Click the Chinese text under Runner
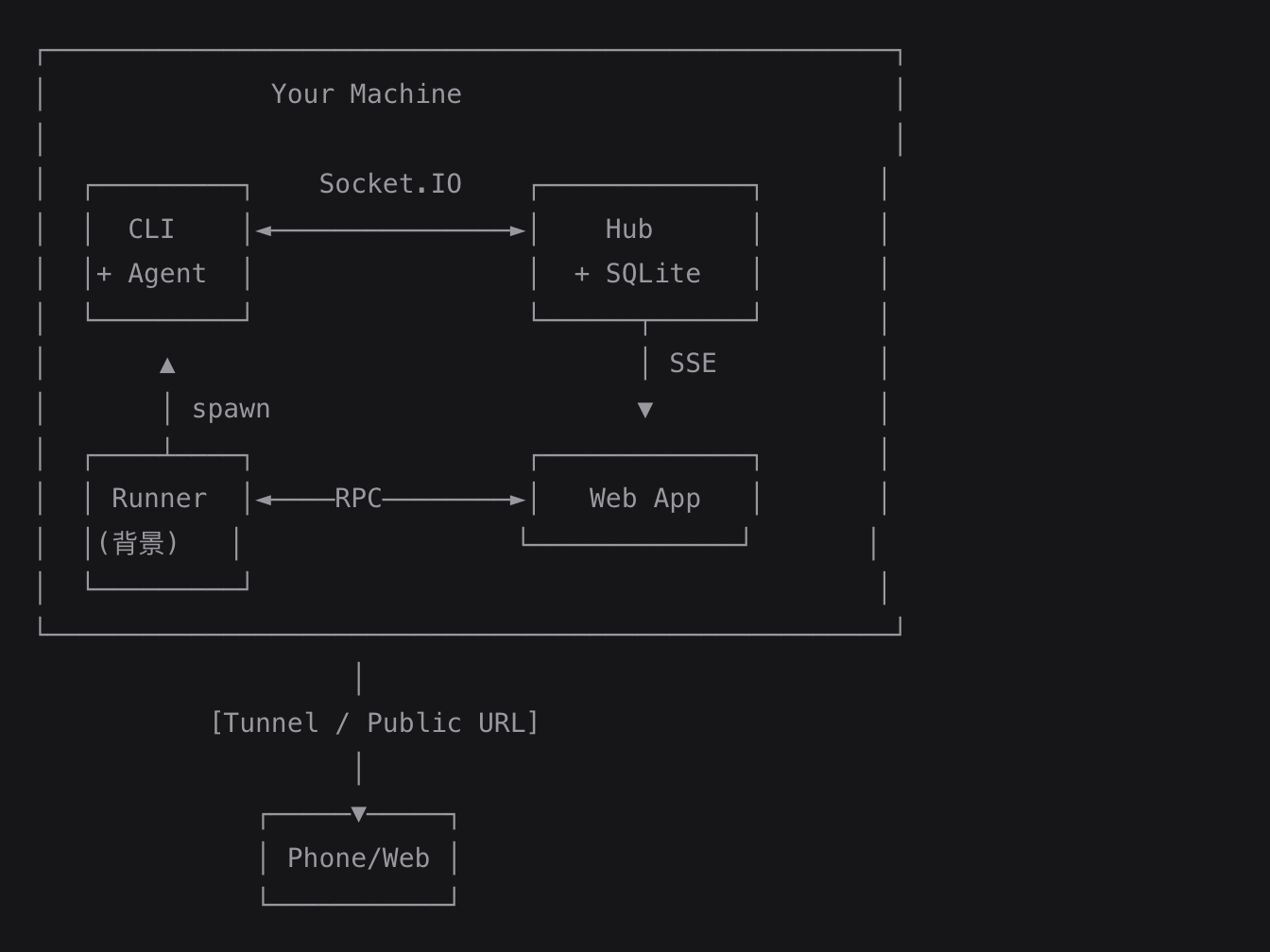 click(x=138, y=543)
